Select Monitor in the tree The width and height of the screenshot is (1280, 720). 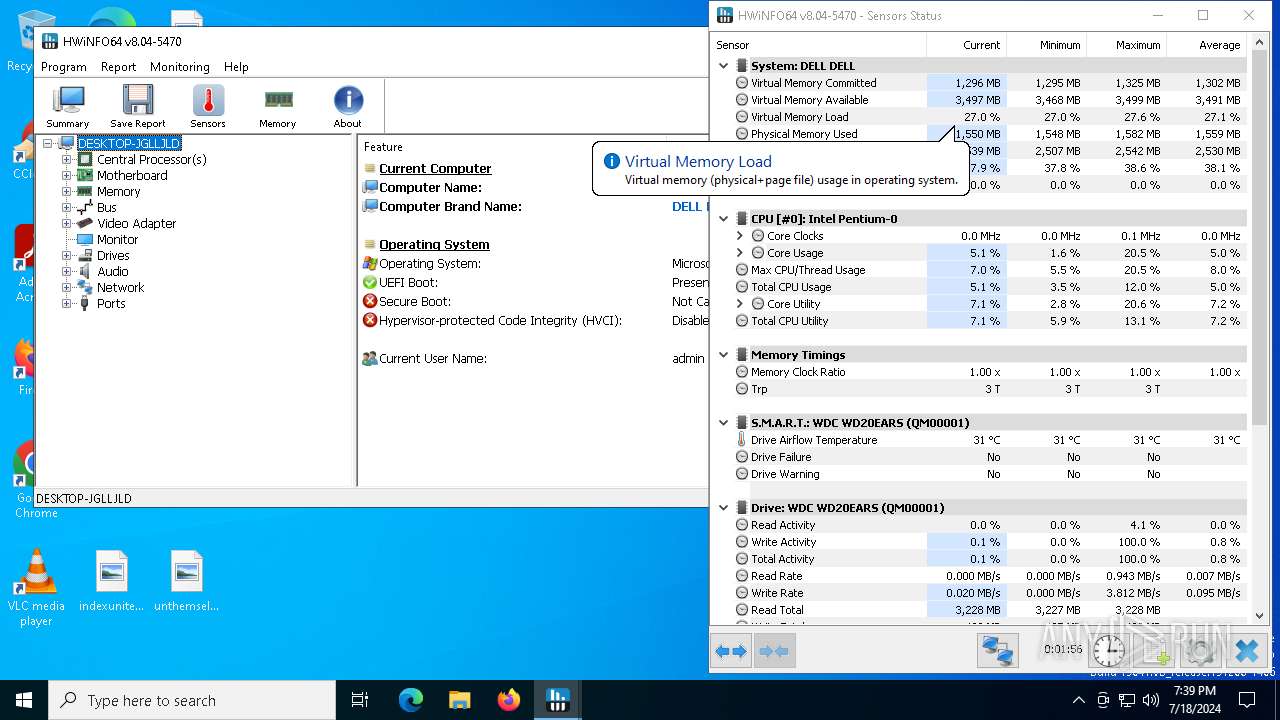(x=117, y=239)
